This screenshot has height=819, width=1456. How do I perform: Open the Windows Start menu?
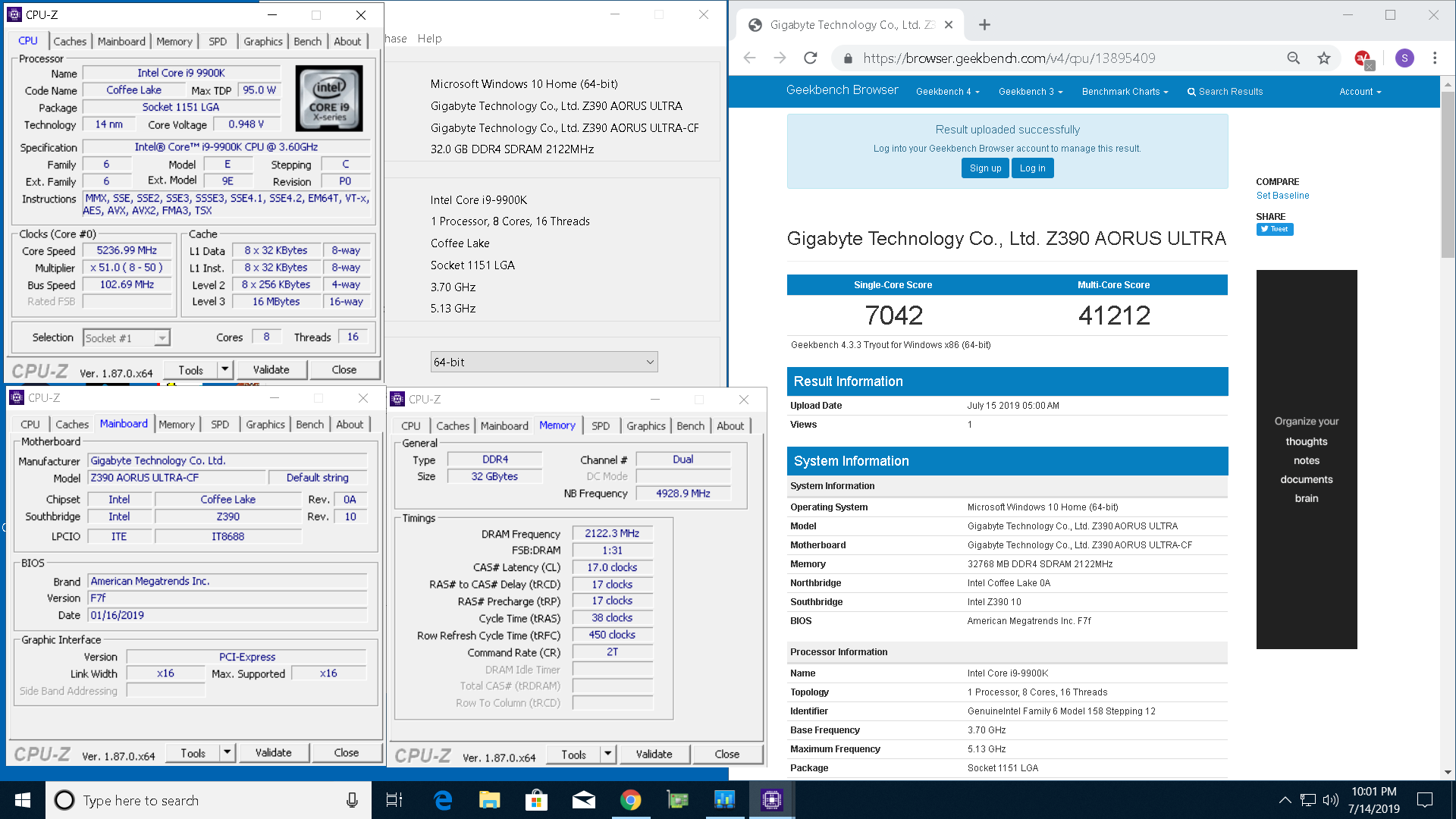(x=23, y=800)
